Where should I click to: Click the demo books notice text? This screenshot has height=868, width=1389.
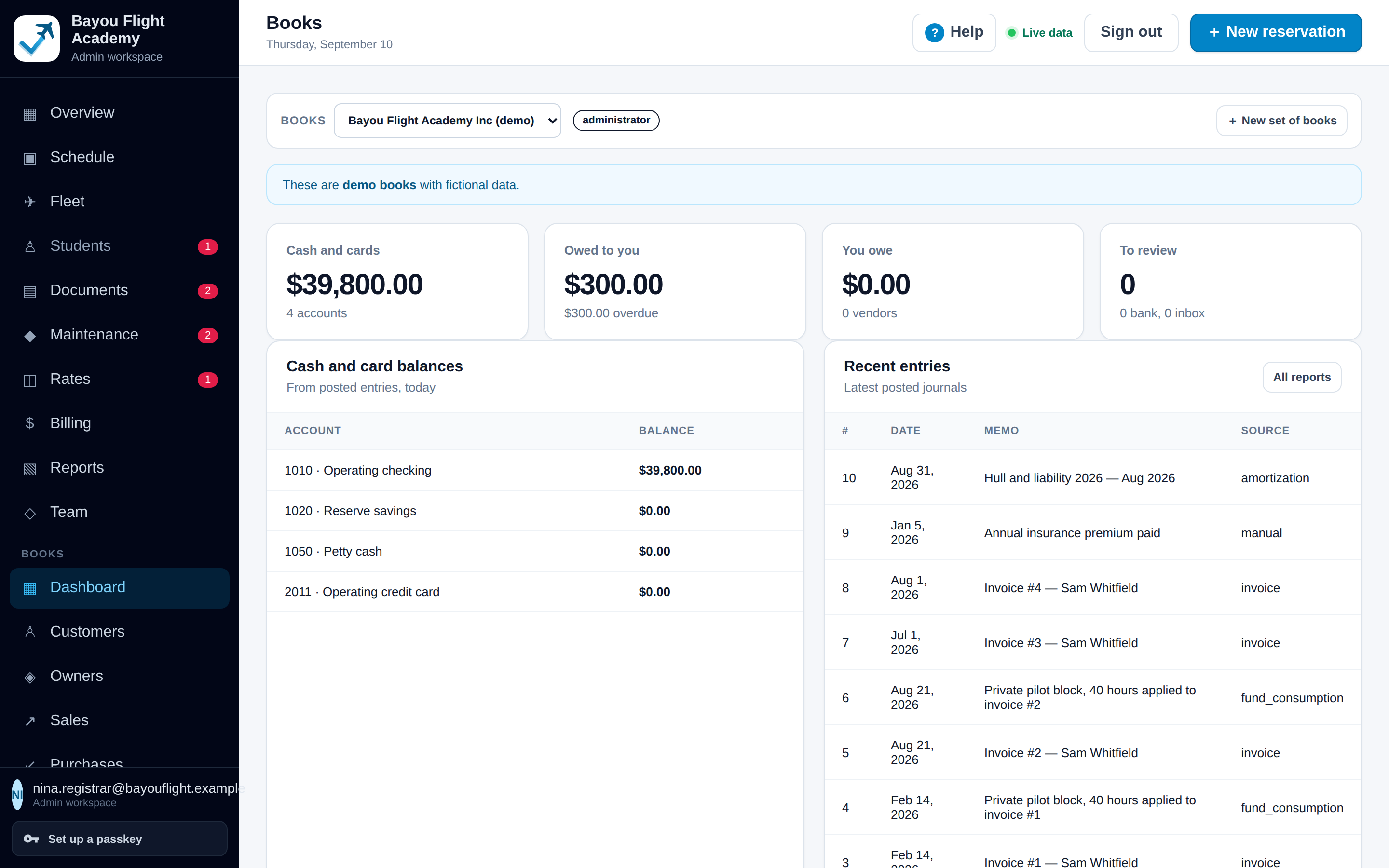[x=401, y=185]
